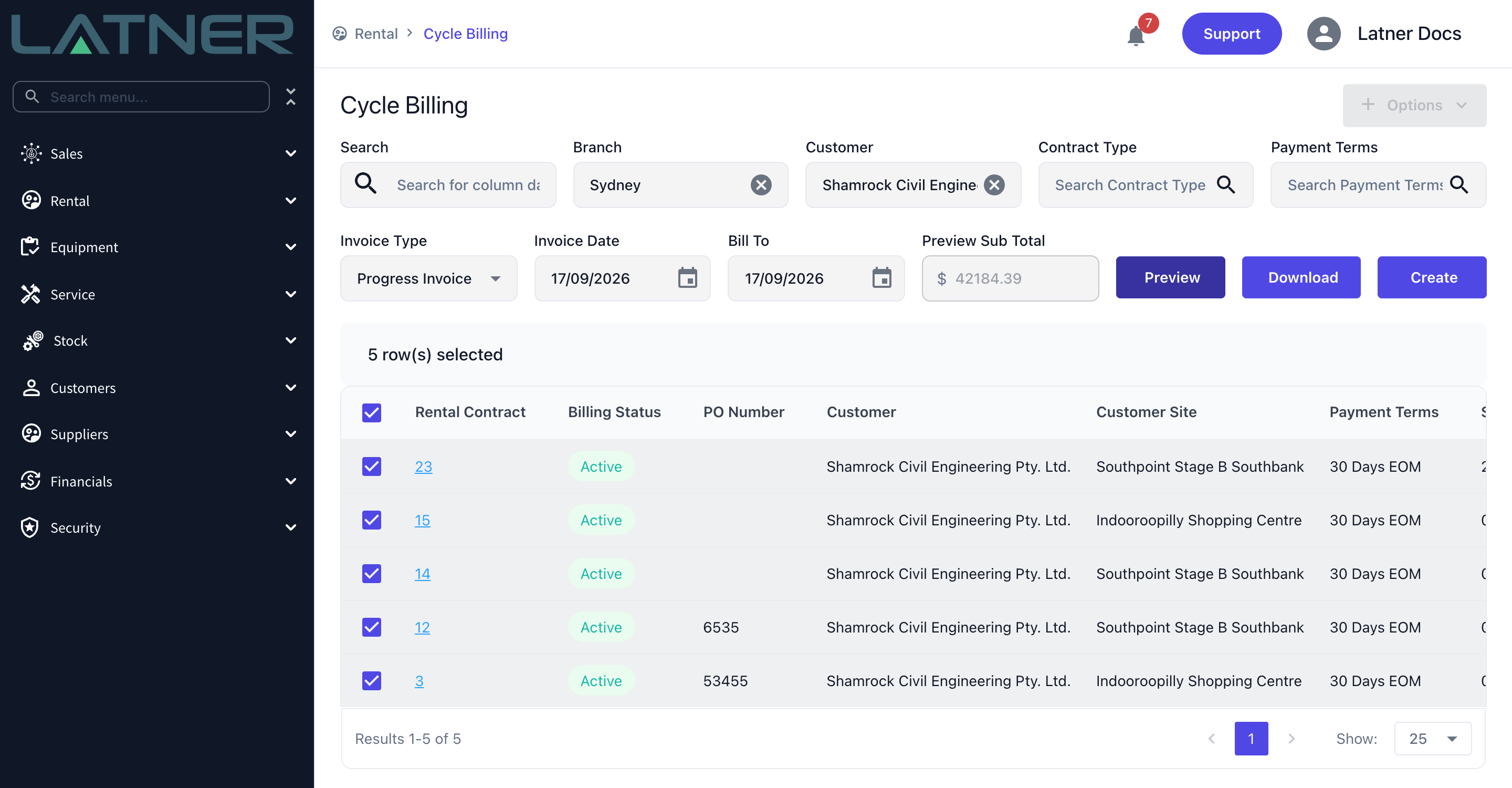Image resolution: width=1512 pixels, height=788 pixels.
Task: Click the Security shield icon in the sidebar
Action: [30, 527]
